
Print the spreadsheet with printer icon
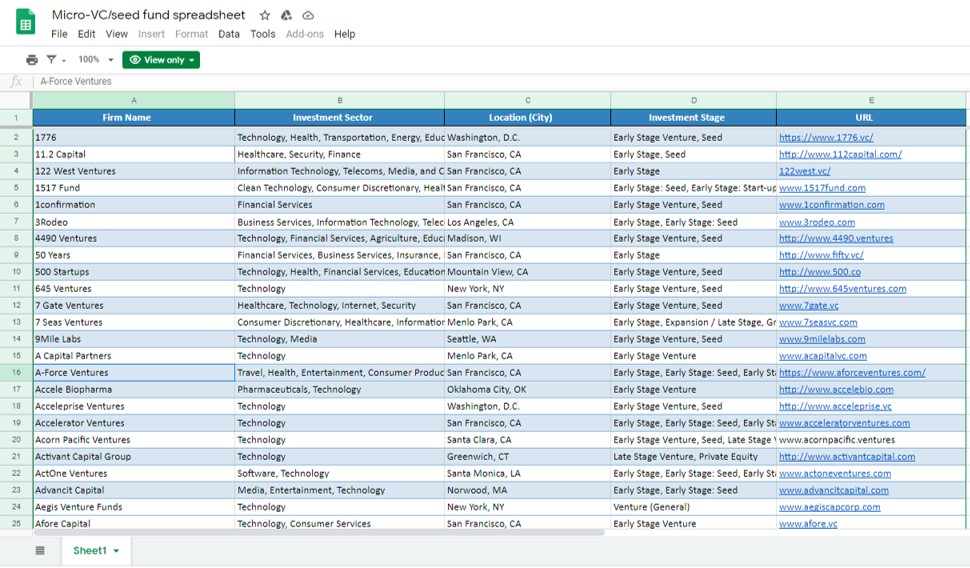pos(32,60)
